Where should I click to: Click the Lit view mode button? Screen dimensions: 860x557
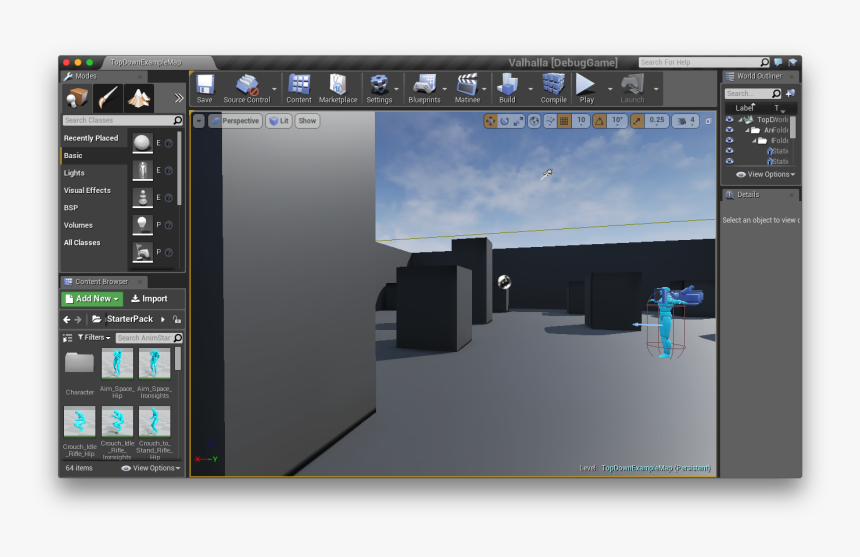point(279,121)
